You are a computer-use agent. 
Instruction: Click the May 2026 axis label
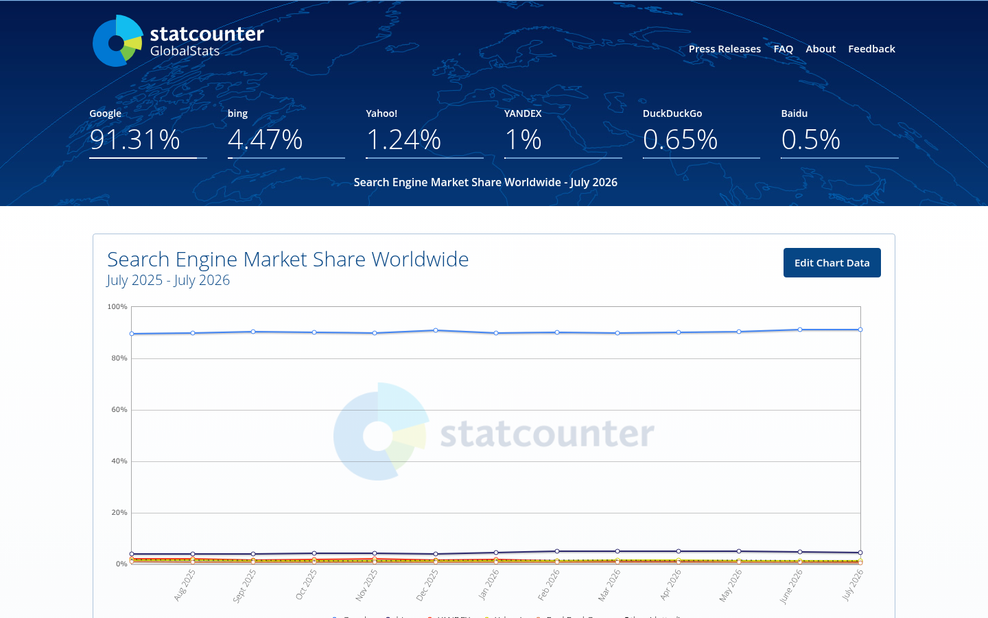(x=732, y=585)
